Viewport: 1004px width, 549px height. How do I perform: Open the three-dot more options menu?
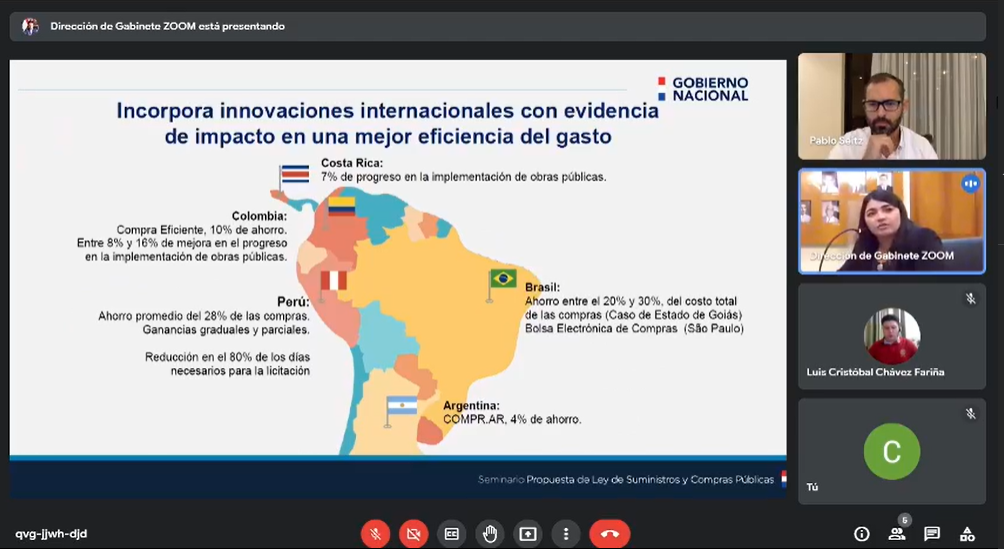pos(565,534)
